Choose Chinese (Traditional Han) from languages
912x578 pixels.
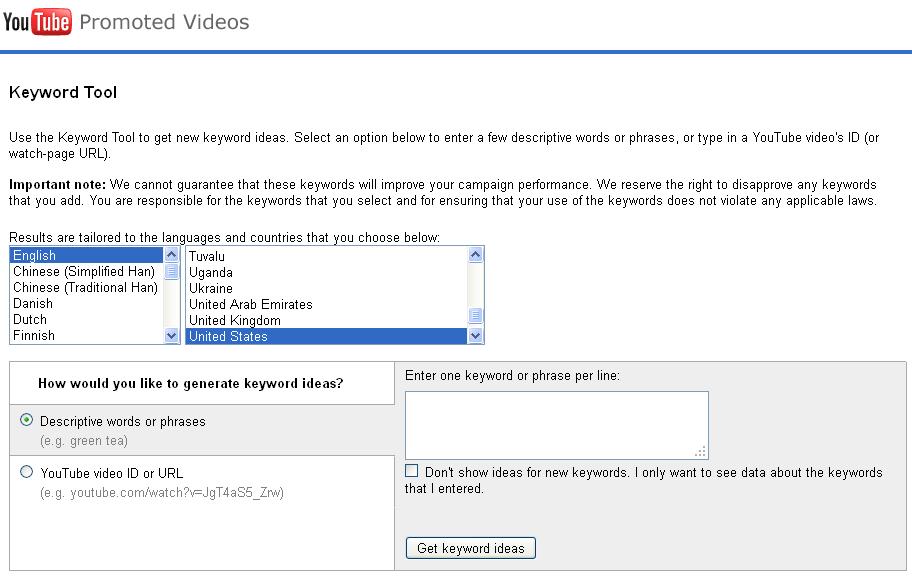pyautogui.click(x=85, y=288)
